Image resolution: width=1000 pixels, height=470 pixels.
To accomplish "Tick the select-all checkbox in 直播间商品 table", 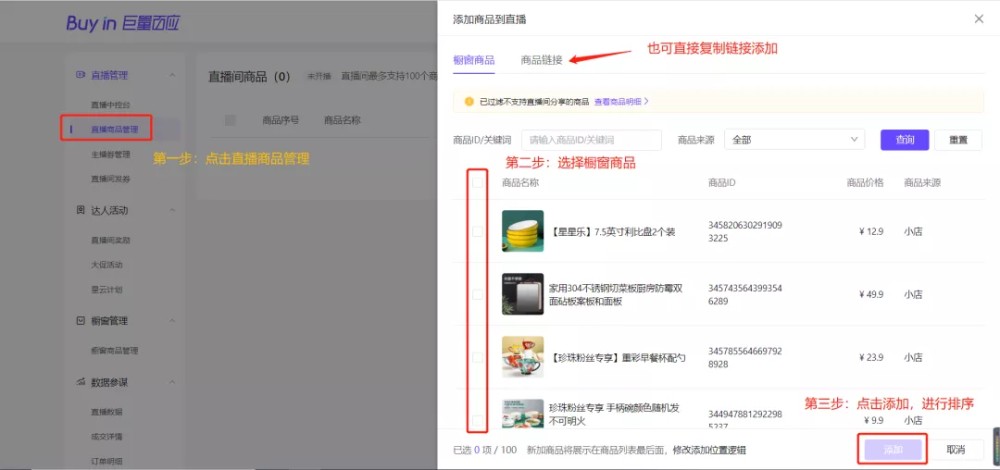I will pyautogui.click(x=230, y=120).
